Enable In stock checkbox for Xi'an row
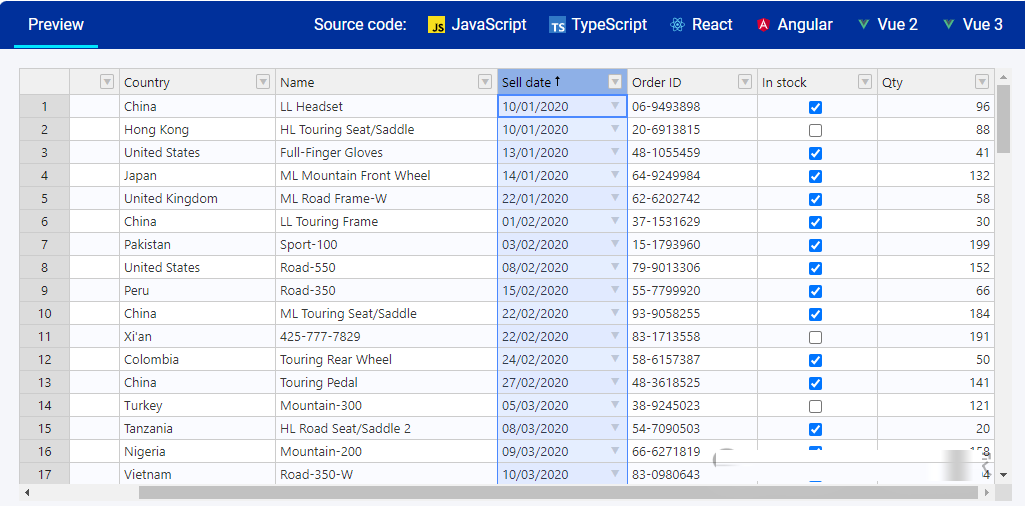 [x=815, y=337]
